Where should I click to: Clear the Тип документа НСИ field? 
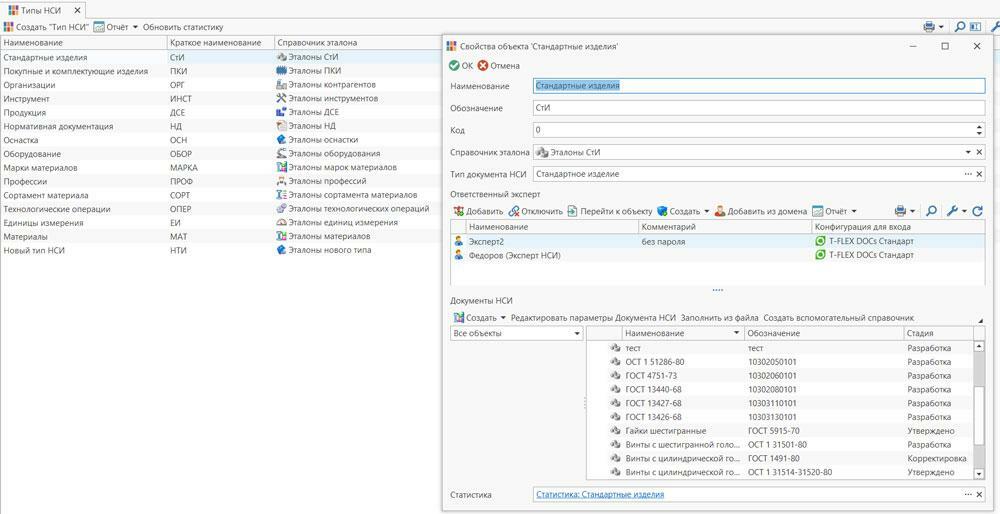pos(979,174)
